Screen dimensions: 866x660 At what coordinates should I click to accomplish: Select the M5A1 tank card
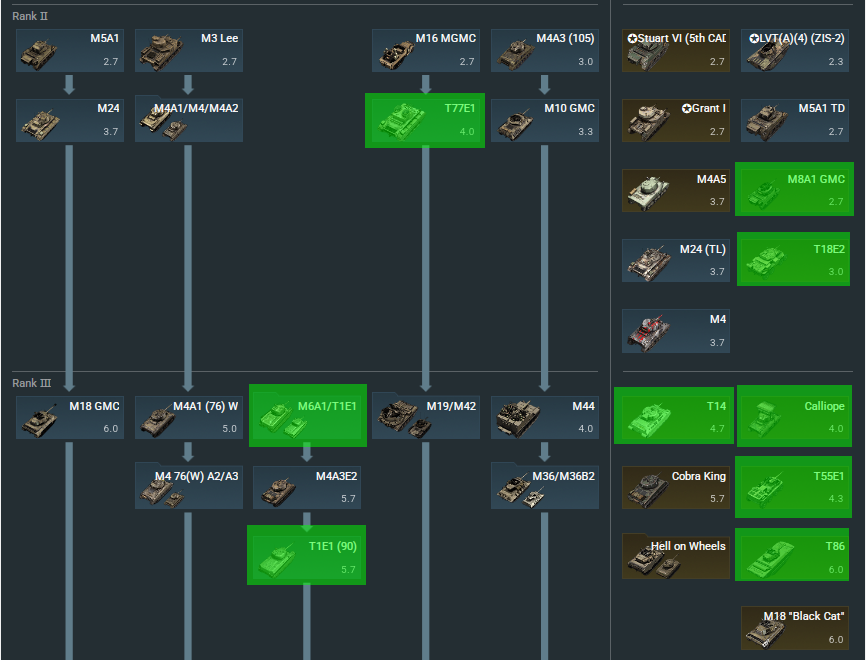coord(70,50)
